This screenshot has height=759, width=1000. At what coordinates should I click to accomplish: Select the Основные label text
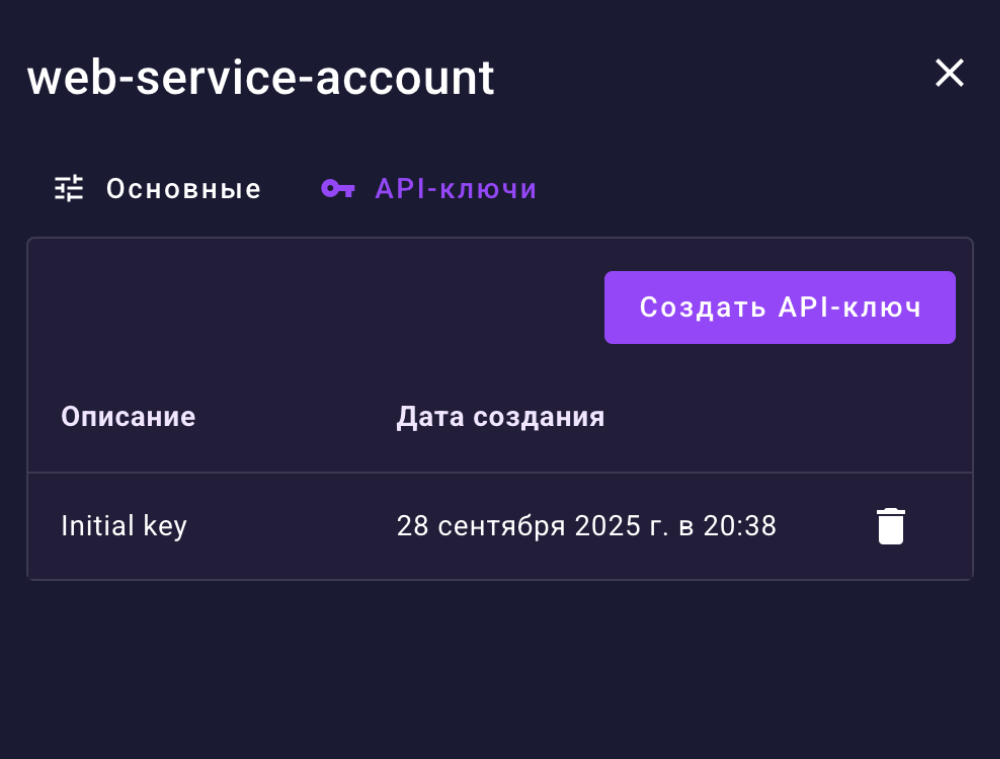tap(184, 189)
